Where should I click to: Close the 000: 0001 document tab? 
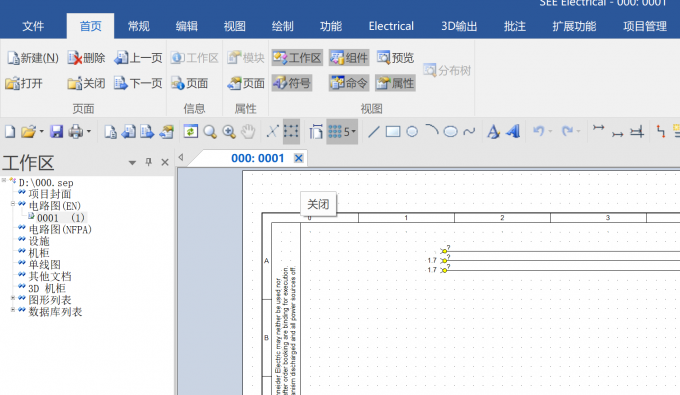click(x=298, y=158)
